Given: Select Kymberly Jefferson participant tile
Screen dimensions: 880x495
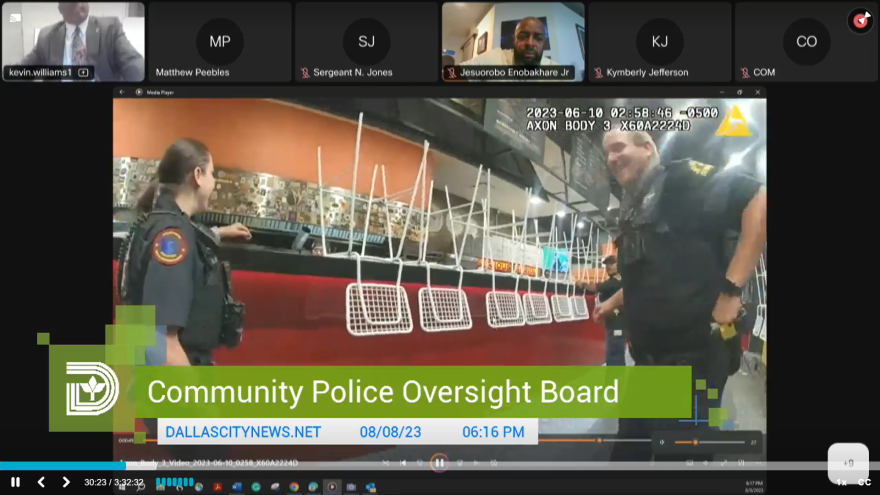Looking at the screenshot, I should (x=660, y=42).
